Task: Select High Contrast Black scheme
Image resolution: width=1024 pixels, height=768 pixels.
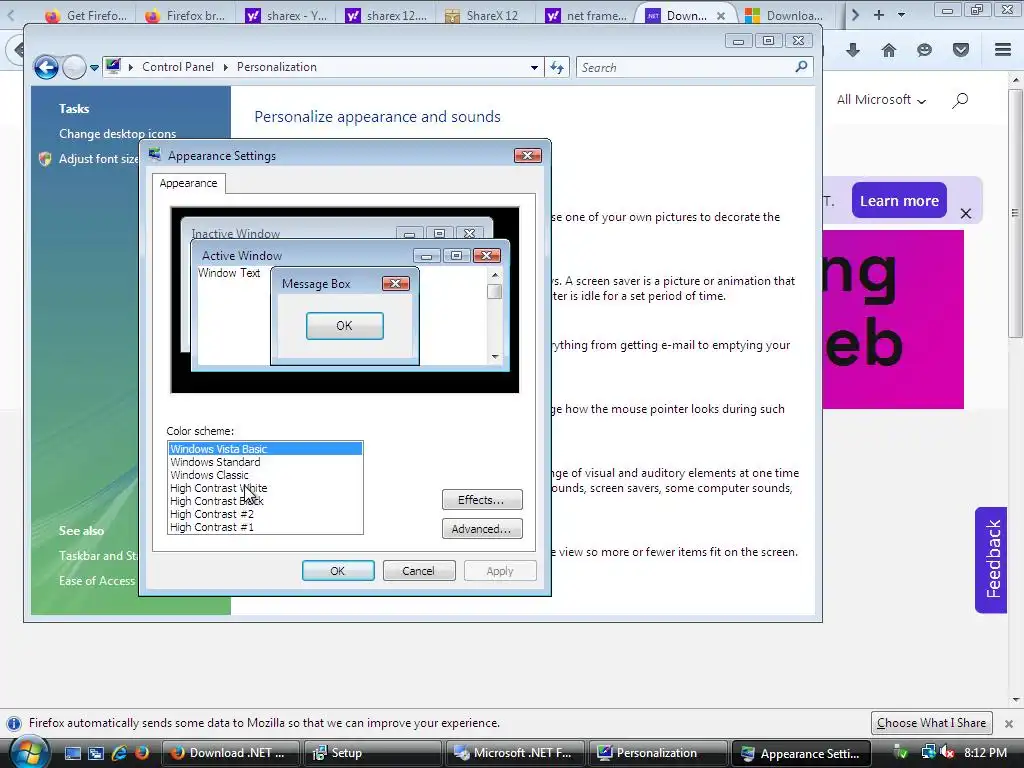Action: click(x=264, y=501)
